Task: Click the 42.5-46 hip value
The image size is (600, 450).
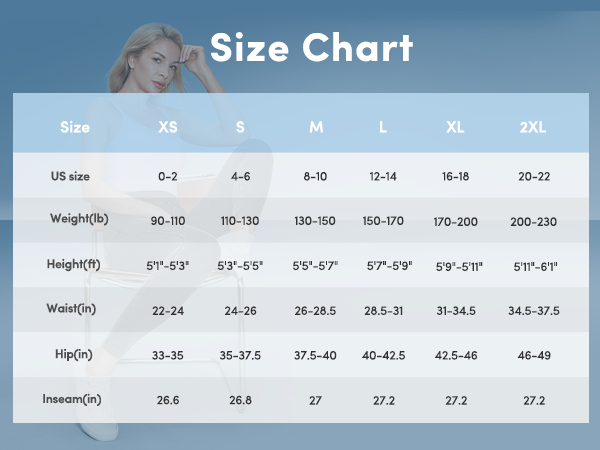Action: 456,355
